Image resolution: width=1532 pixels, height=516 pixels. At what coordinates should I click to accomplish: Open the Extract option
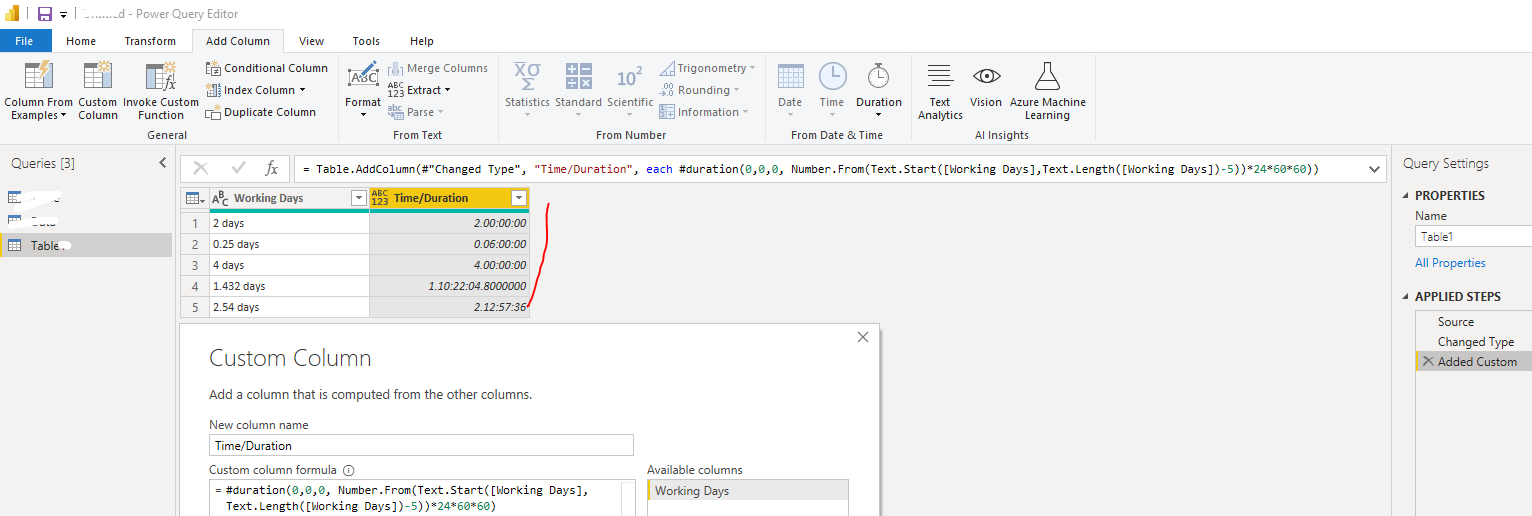(418, 90)
